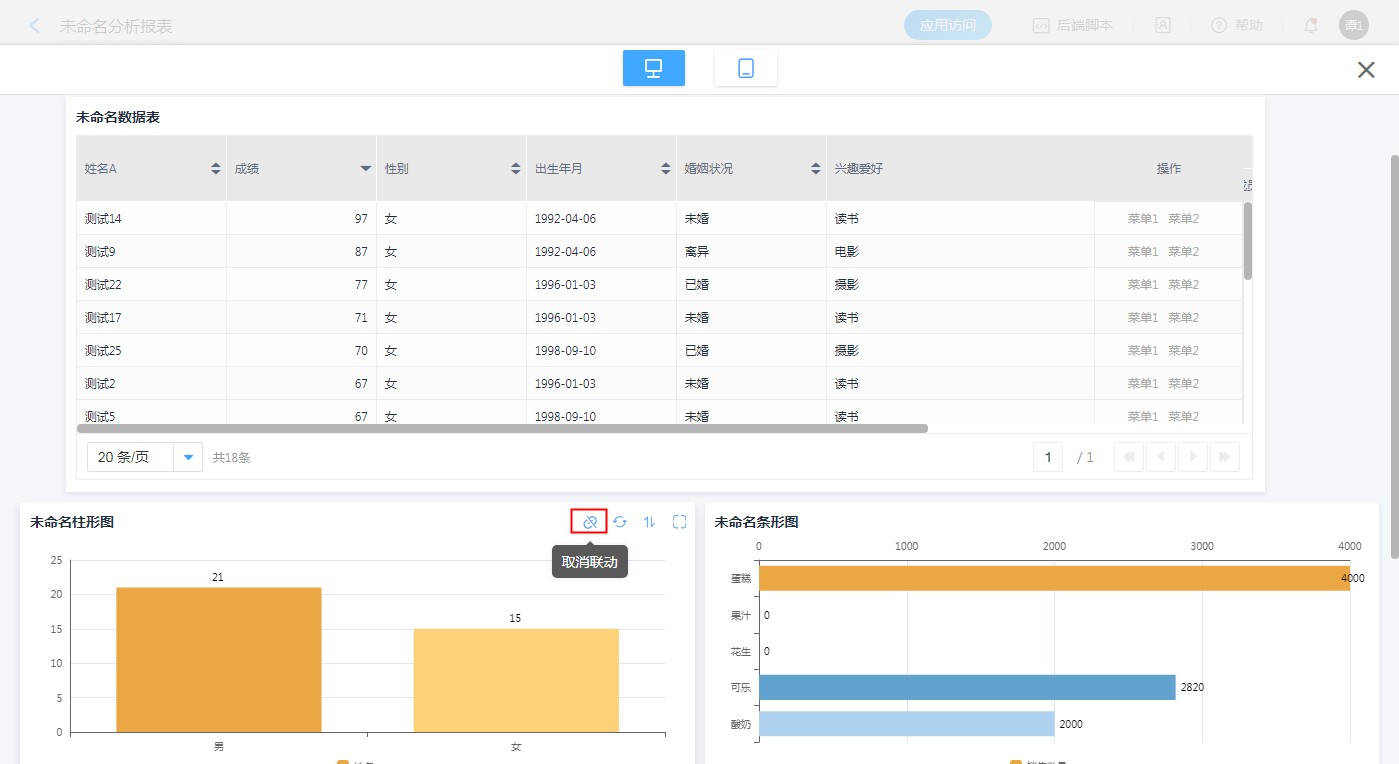
Task: Open the notification bell
Action: click(1310, 26)
